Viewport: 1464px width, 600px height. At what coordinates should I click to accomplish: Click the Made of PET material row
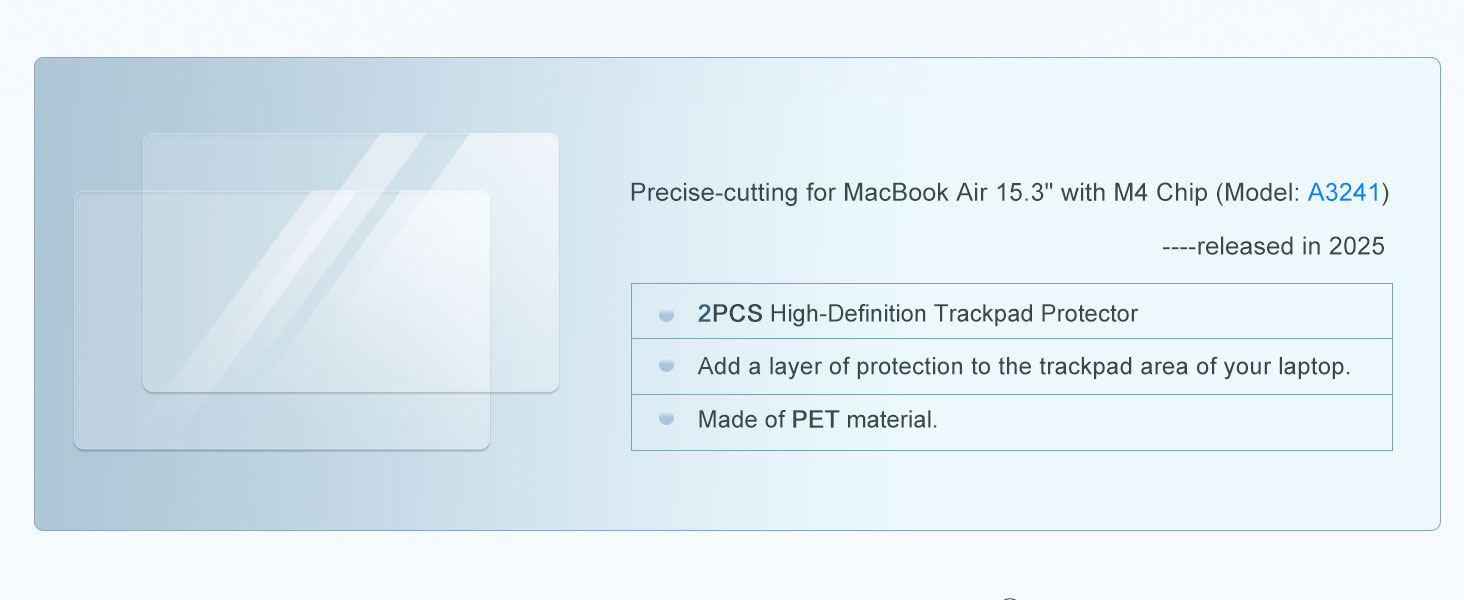[x=1011, y=422]
